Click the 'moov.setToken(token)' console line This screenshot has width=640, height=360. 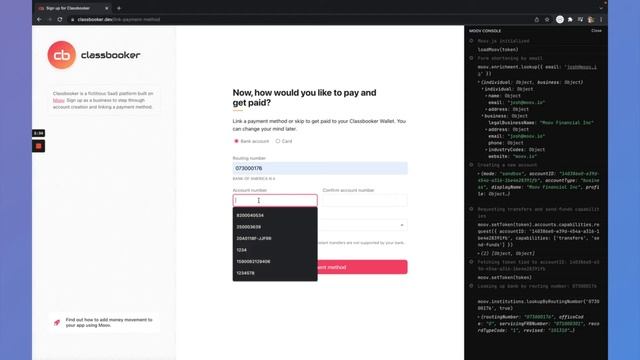point(504,278)
